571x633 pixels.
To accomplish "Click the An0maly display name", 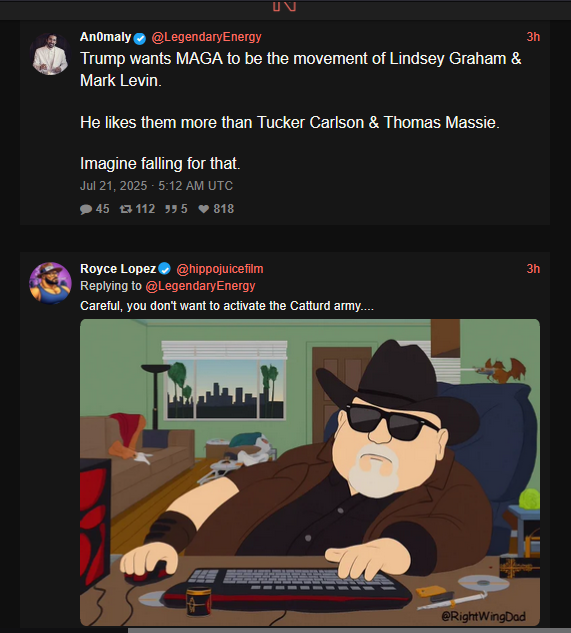I will tap(105, 37).
